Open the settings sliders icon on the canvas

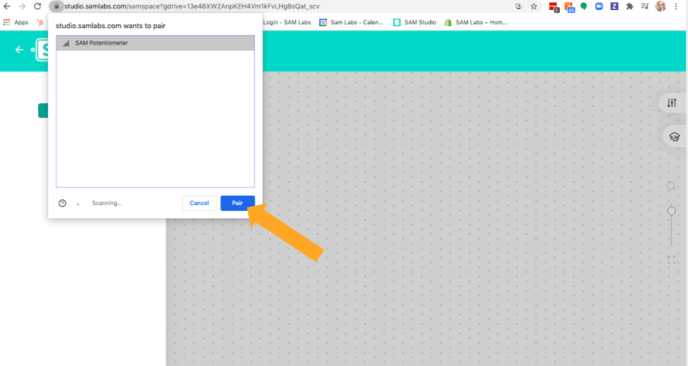pyautogui.click(x=672, y=103)
